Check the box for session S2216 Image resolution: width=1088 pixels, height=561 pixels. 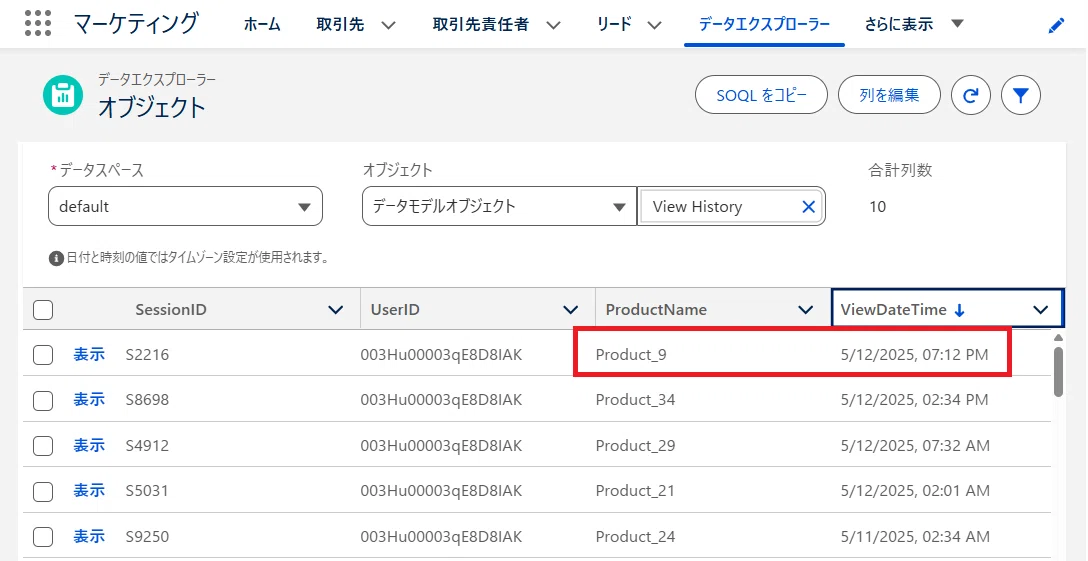43,355
